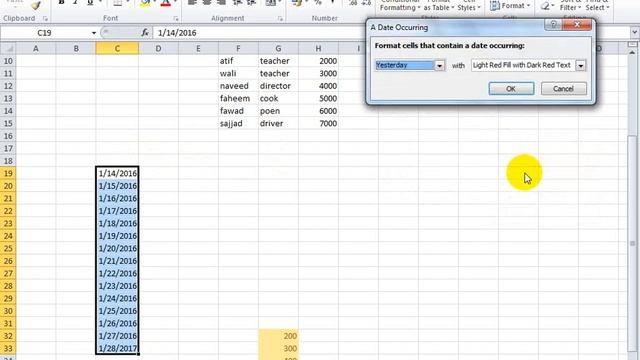Click Help question mark in dialog

[553, 25]
